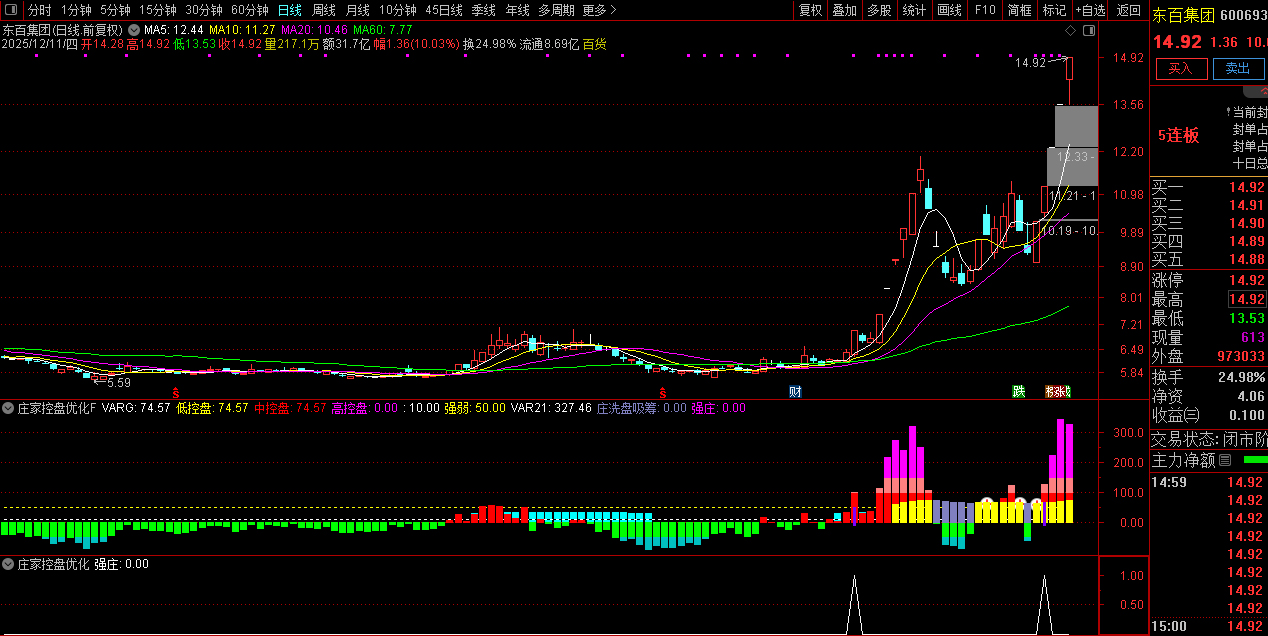1268x636 pixels.
Task: Click the blue 卖出 sell button
Action: [1238, 68]
